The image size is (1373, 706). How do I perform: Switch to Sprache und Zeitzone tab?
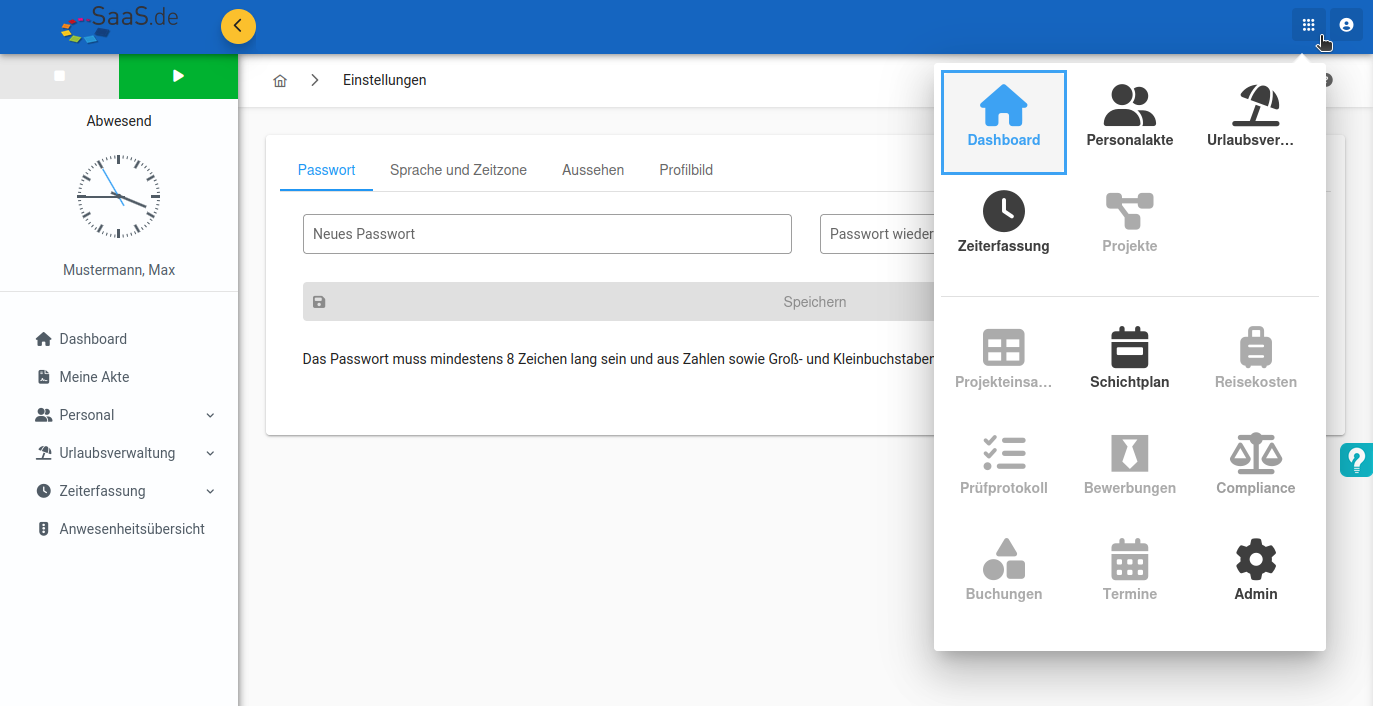[x=458, y=170]
